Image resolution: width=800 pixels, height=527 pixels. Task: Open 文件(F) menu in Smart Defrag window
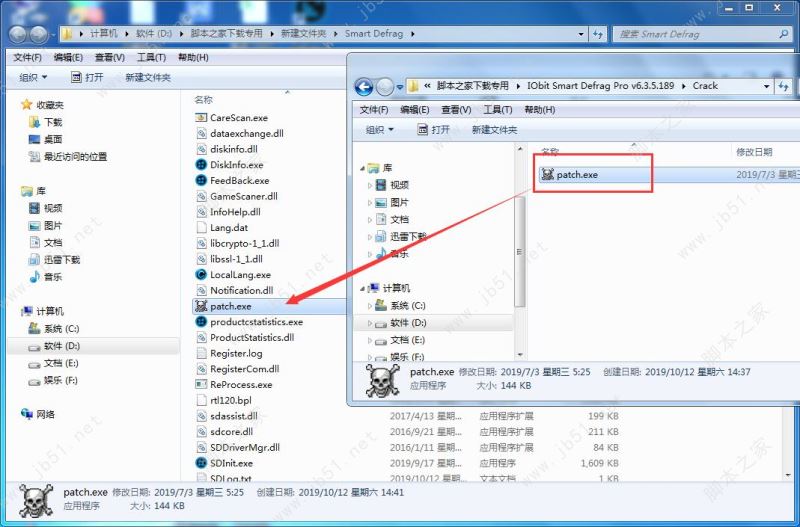click(28, 57)
